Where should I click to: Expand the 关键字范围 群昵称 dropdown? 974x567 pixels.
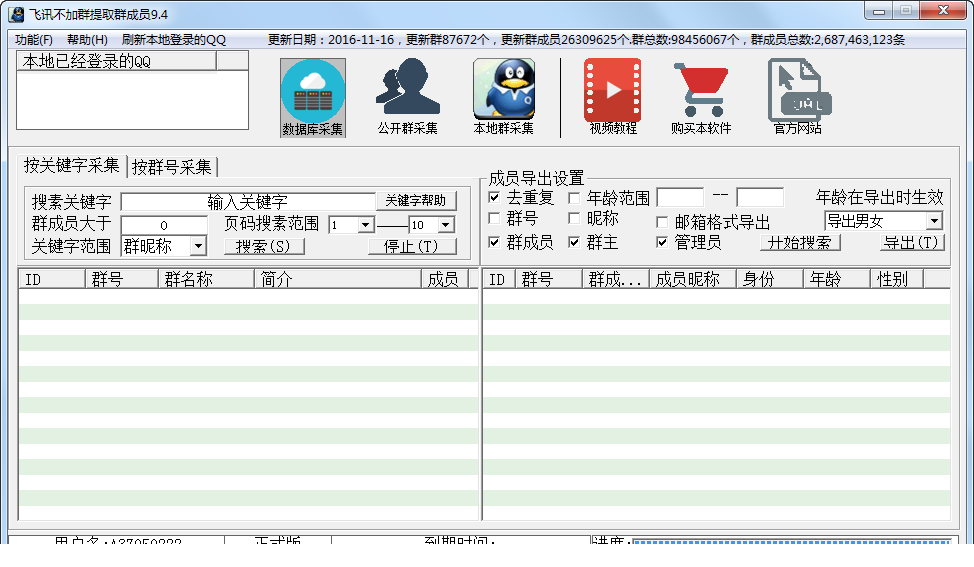(x=198, y=246)
